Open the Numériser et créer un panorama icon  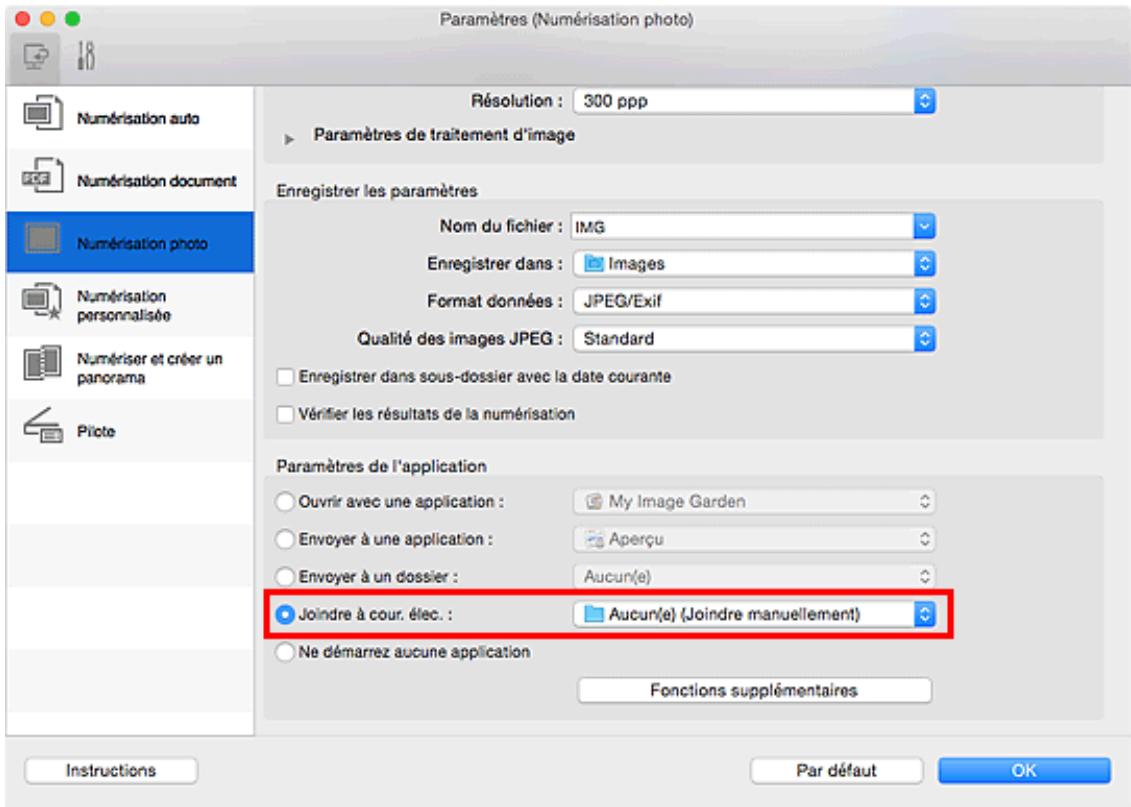click(x=42, y=363)
